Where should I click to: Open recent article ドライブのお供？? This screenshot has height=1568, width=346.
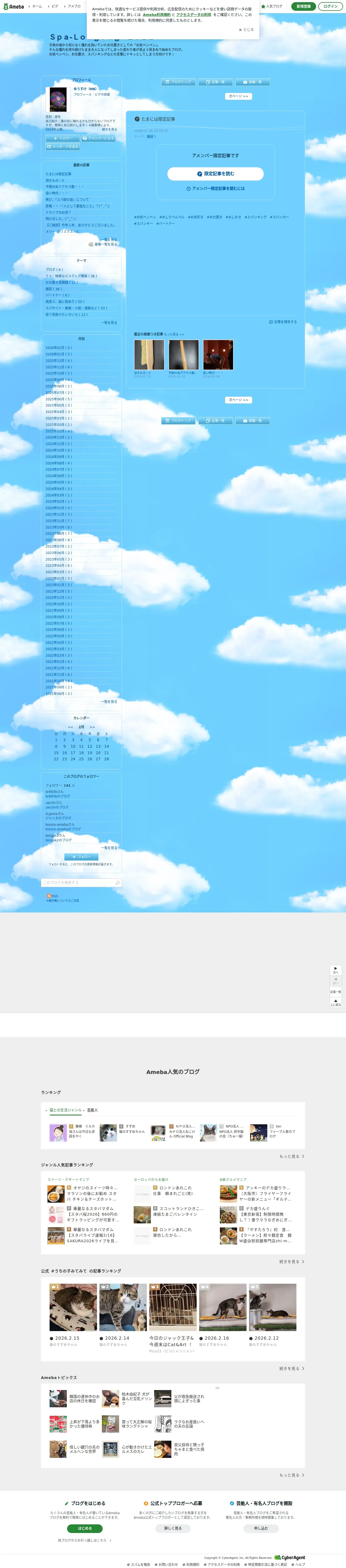tap(58, 212)
